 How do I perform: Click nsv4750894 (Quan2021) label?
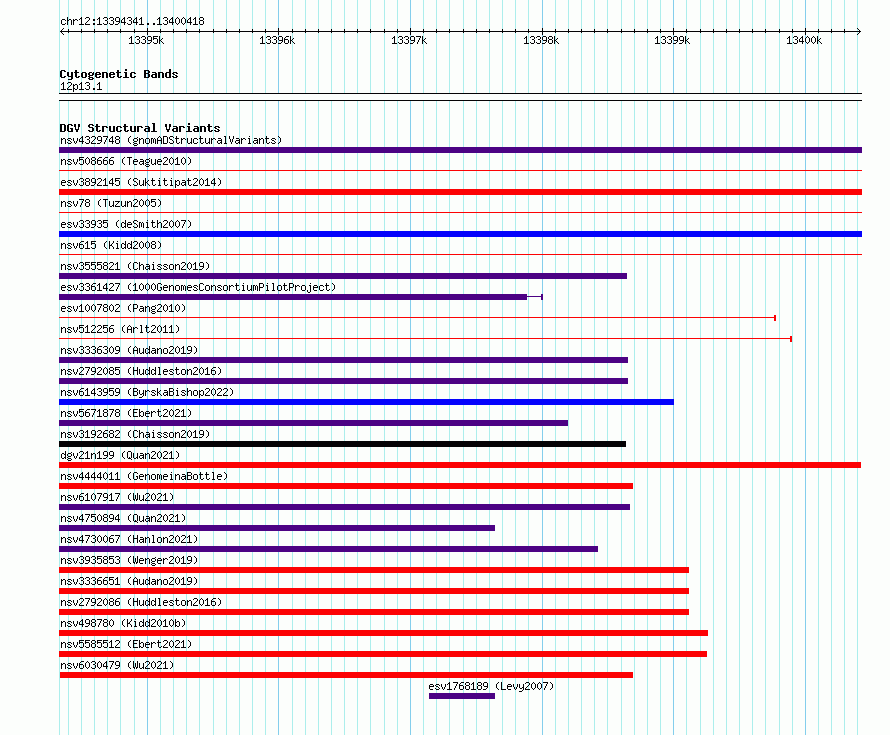tap(123, 518)
